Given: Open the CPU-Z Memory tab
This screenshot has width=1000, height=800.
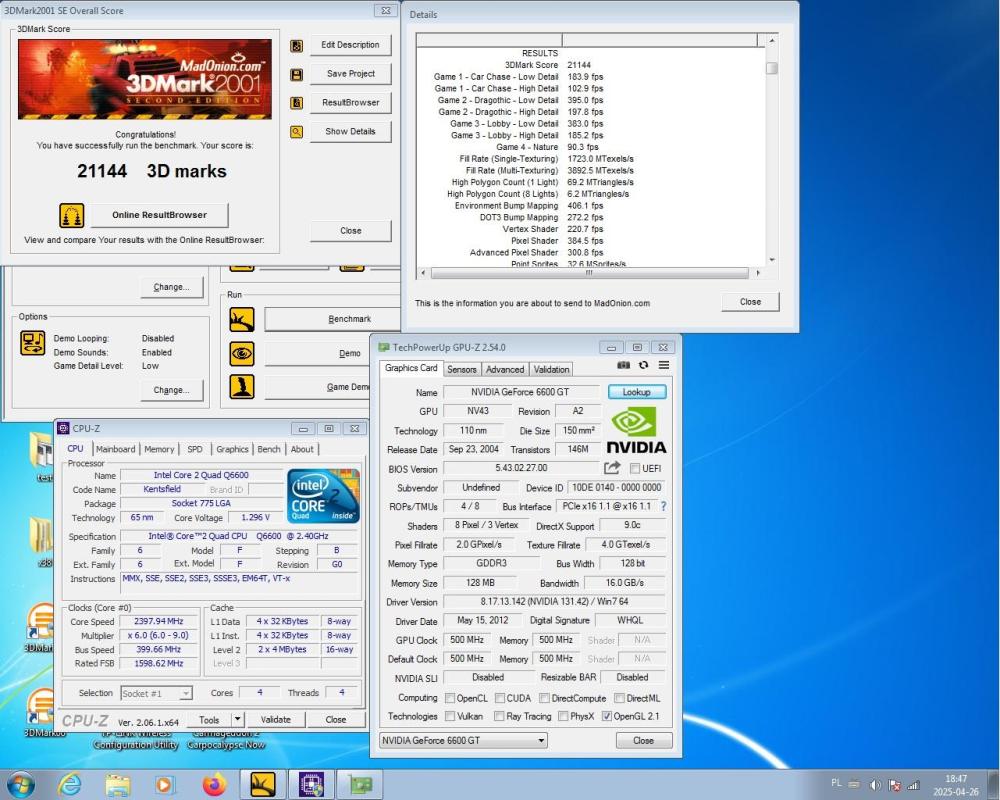Looking at the screenshot, I should (x=158, y=449).
